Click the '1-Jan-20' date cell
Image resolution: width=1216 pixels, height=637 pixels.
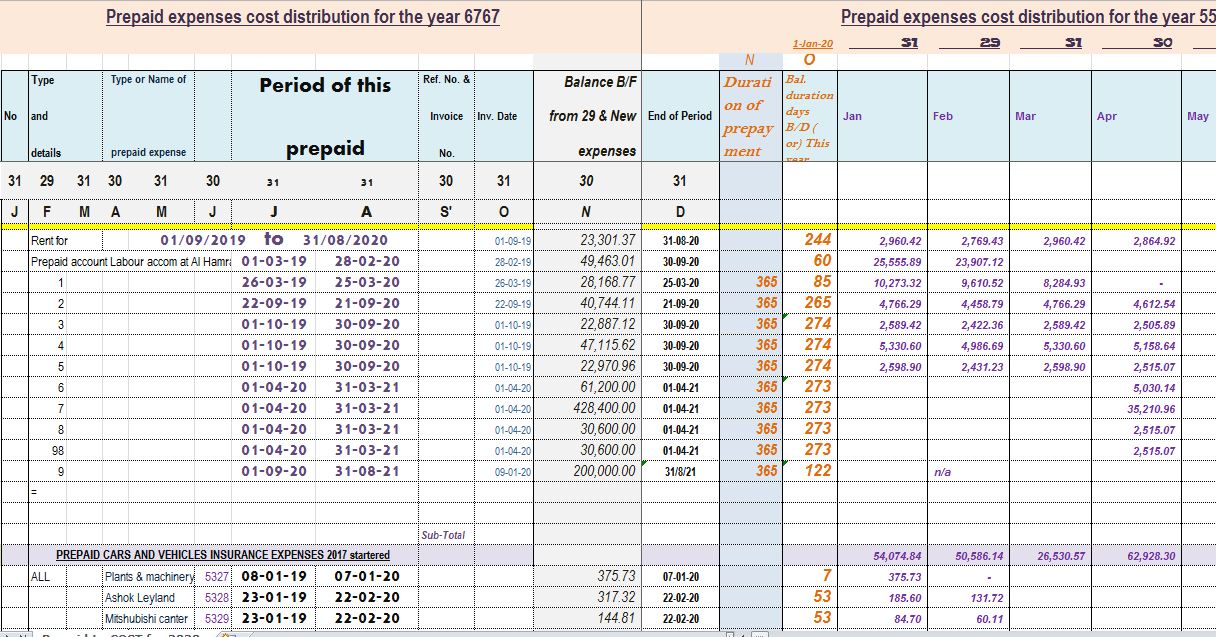click(x=811, y=44)
